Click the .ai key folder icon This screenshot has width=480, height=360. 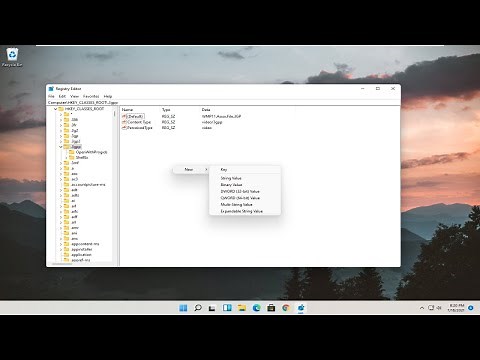(67, 200)
